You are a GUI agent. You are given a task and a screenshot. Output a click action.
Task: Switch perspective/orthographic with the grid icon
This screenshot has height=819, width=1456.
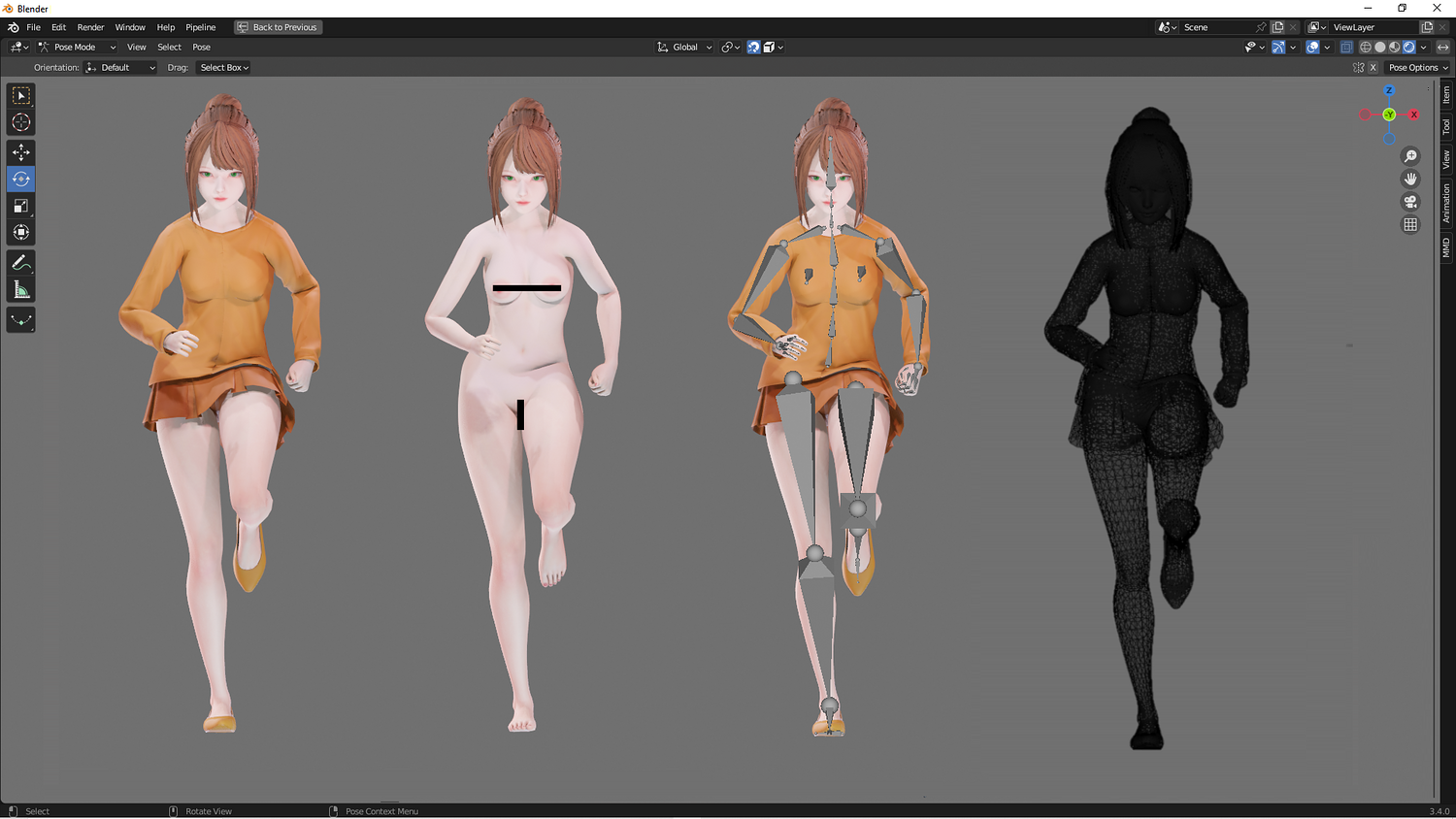click(x=1410, y=224)
